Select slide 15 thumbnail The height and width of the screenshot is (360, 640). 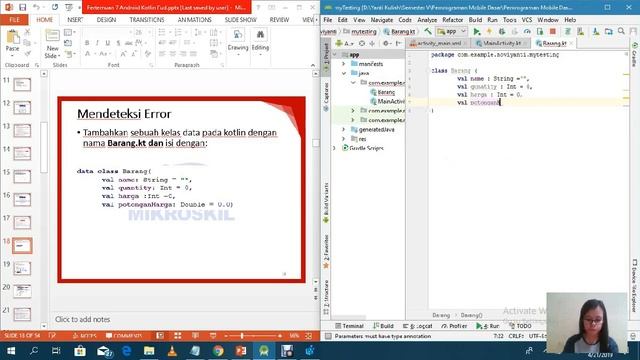tap(22, 176)
